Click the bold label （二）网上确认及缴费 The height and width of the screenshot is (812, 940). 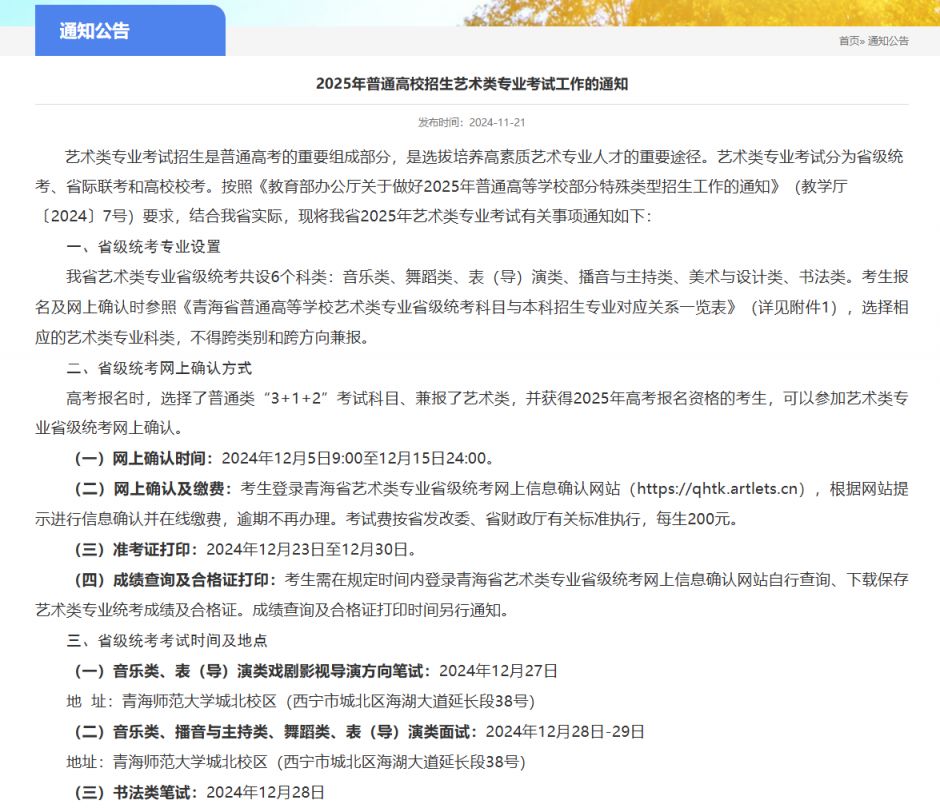pos(151,489)
